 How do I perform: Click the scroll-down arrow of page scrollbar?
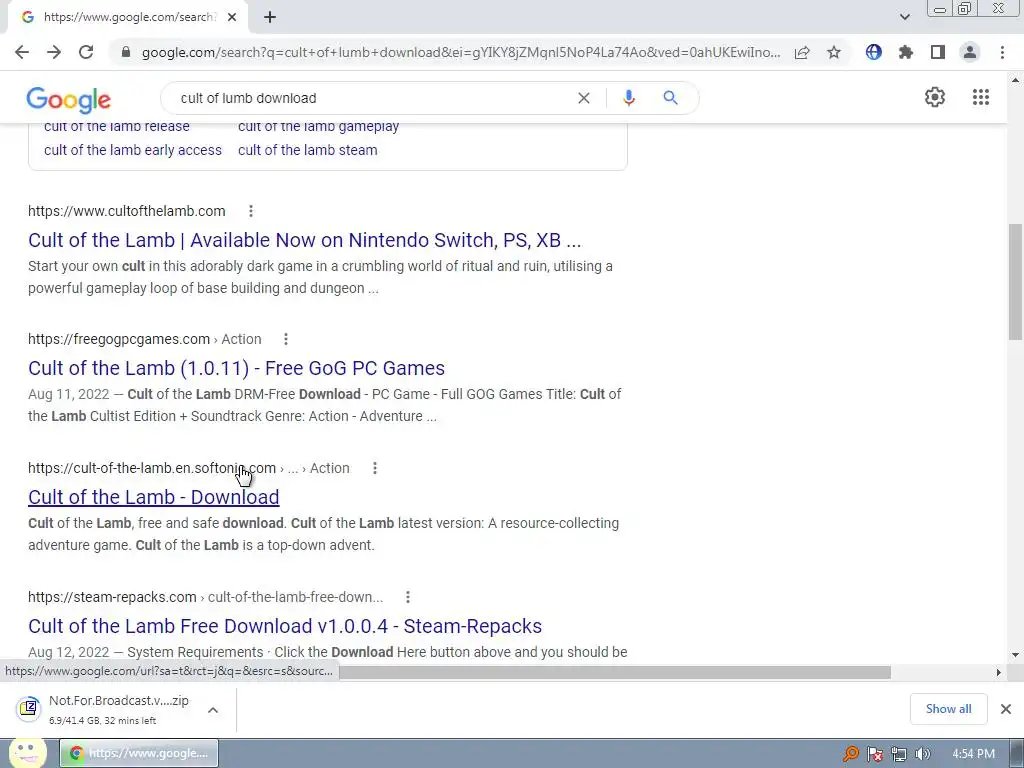(x=1015, y=654)
